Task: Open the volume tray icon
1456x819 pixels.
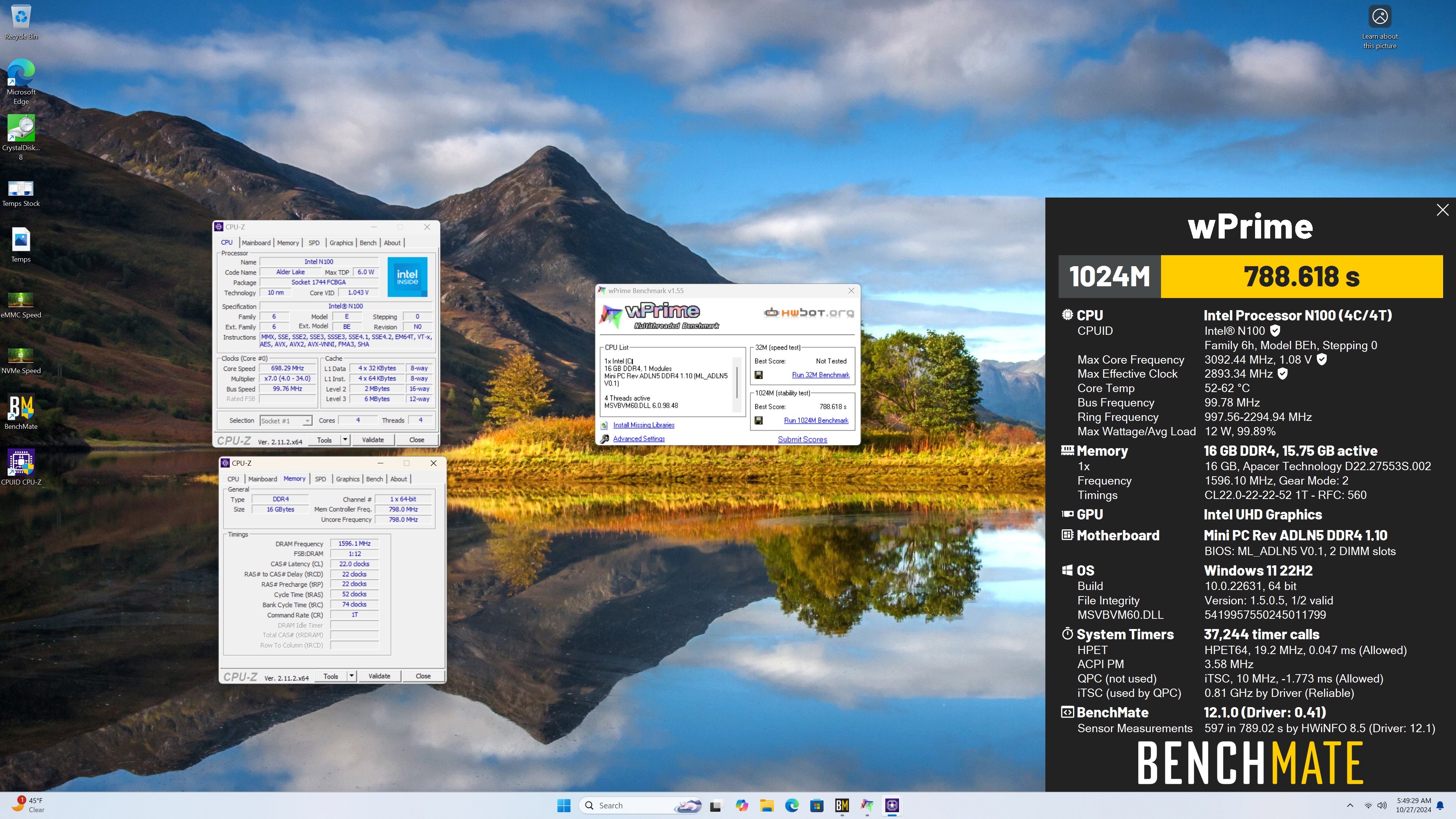Action: tap(1382, 805)
